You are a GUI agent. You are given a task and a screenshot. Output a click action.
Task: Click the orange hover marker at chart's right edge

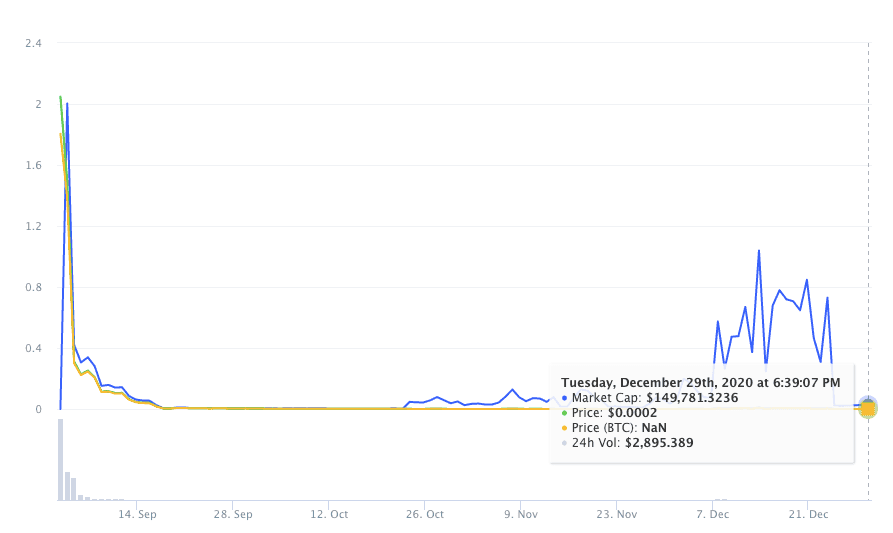[868, 408]
